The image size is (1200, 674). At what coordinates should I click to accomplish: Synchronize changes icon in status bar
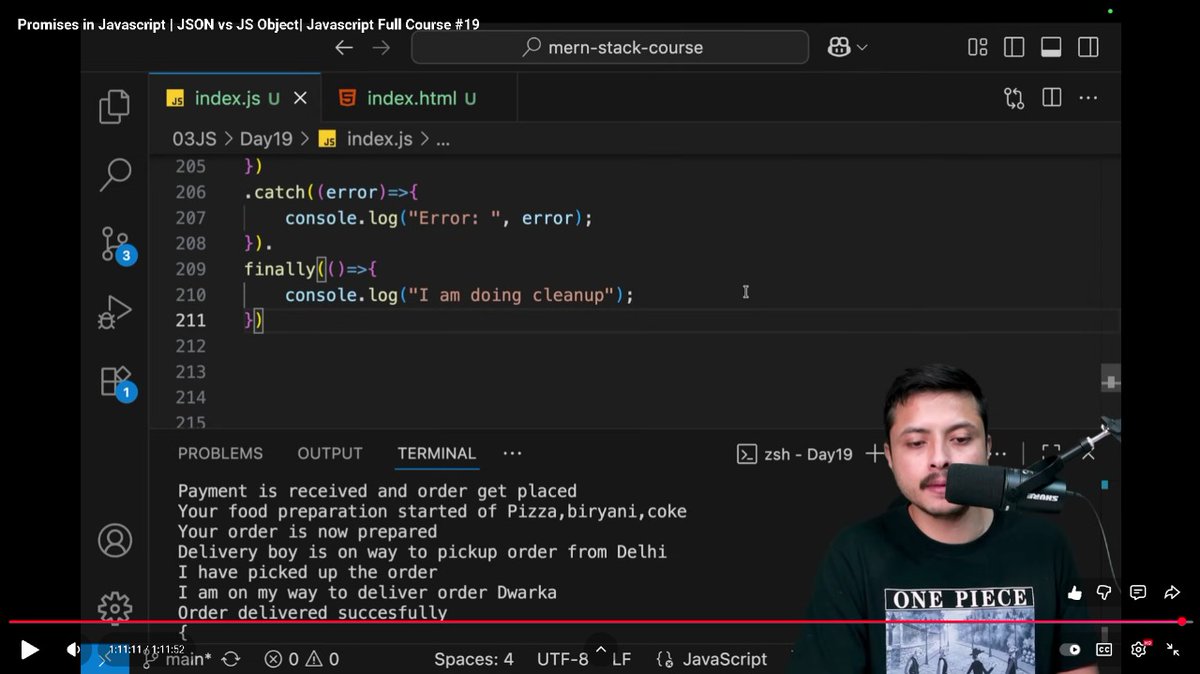[x=231, y=659]
